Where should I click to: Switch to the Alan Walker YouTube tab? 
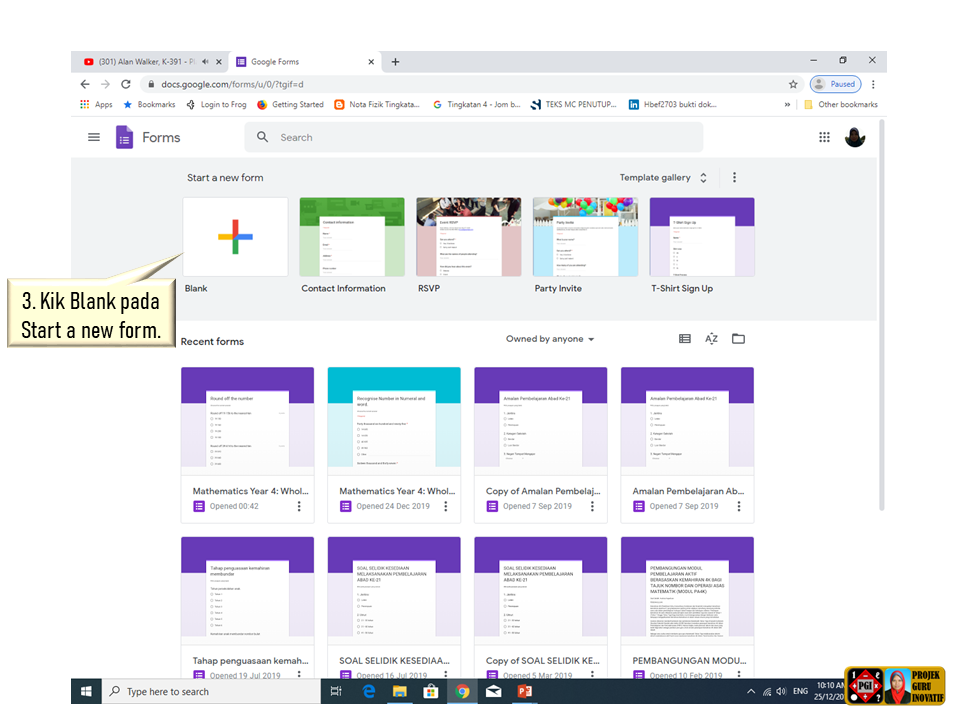pos(149,61)
